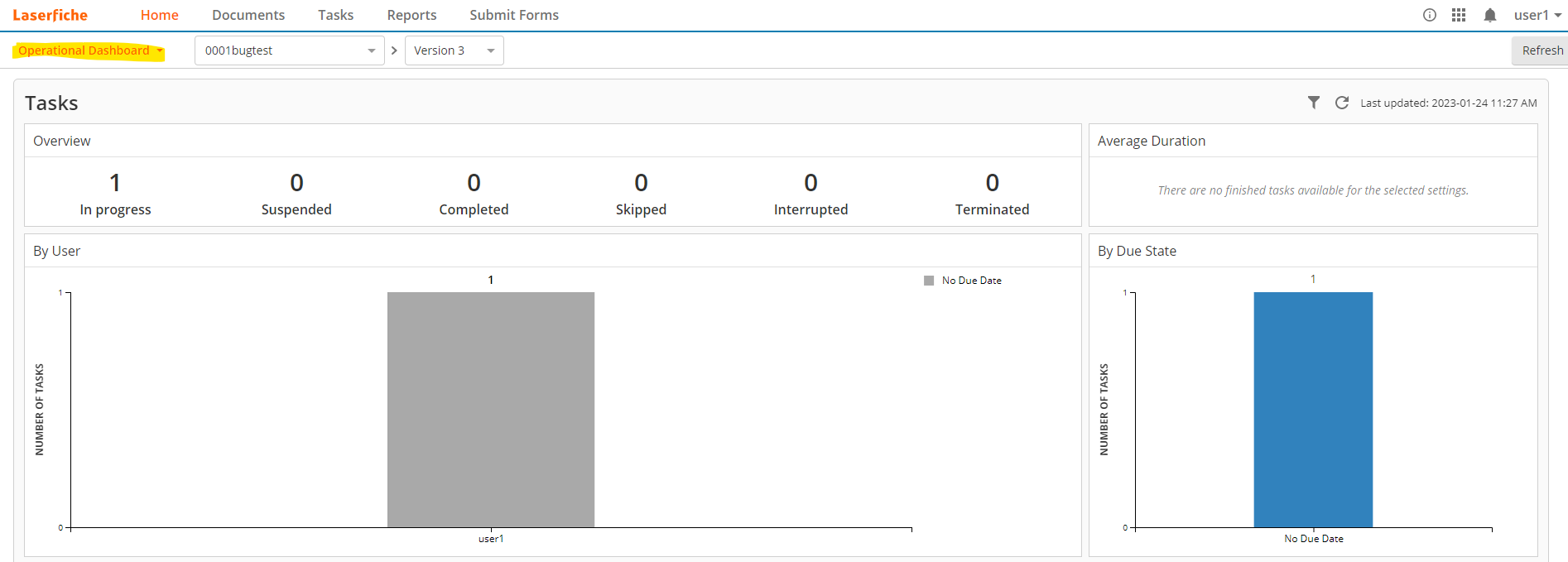Open the Version 3 dropdown

click(x=455, y=50)
